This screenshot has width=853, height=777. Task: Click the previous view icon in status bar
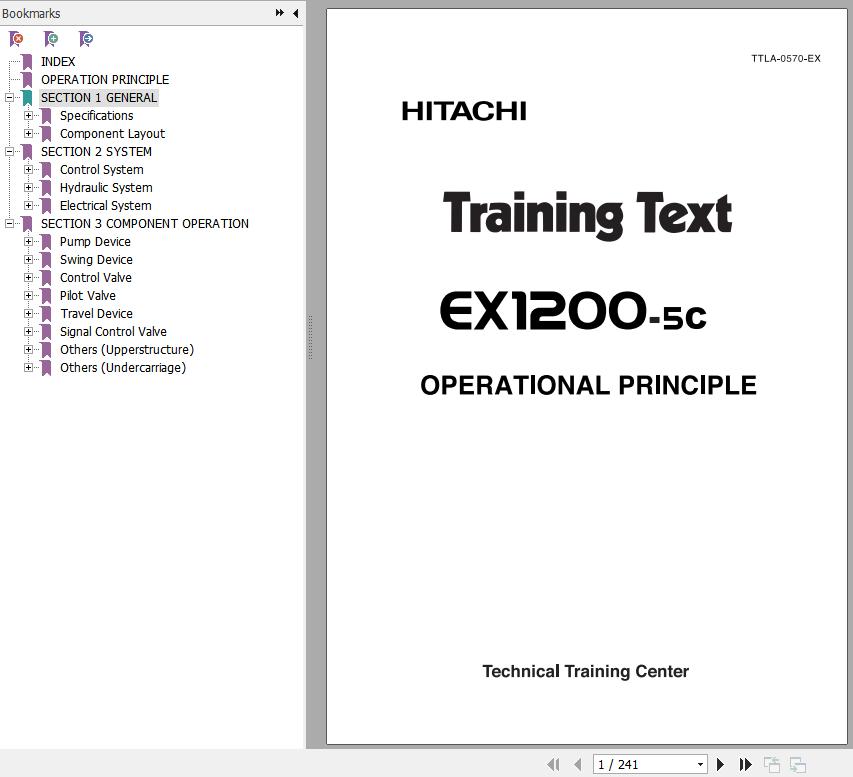point(772,764)
